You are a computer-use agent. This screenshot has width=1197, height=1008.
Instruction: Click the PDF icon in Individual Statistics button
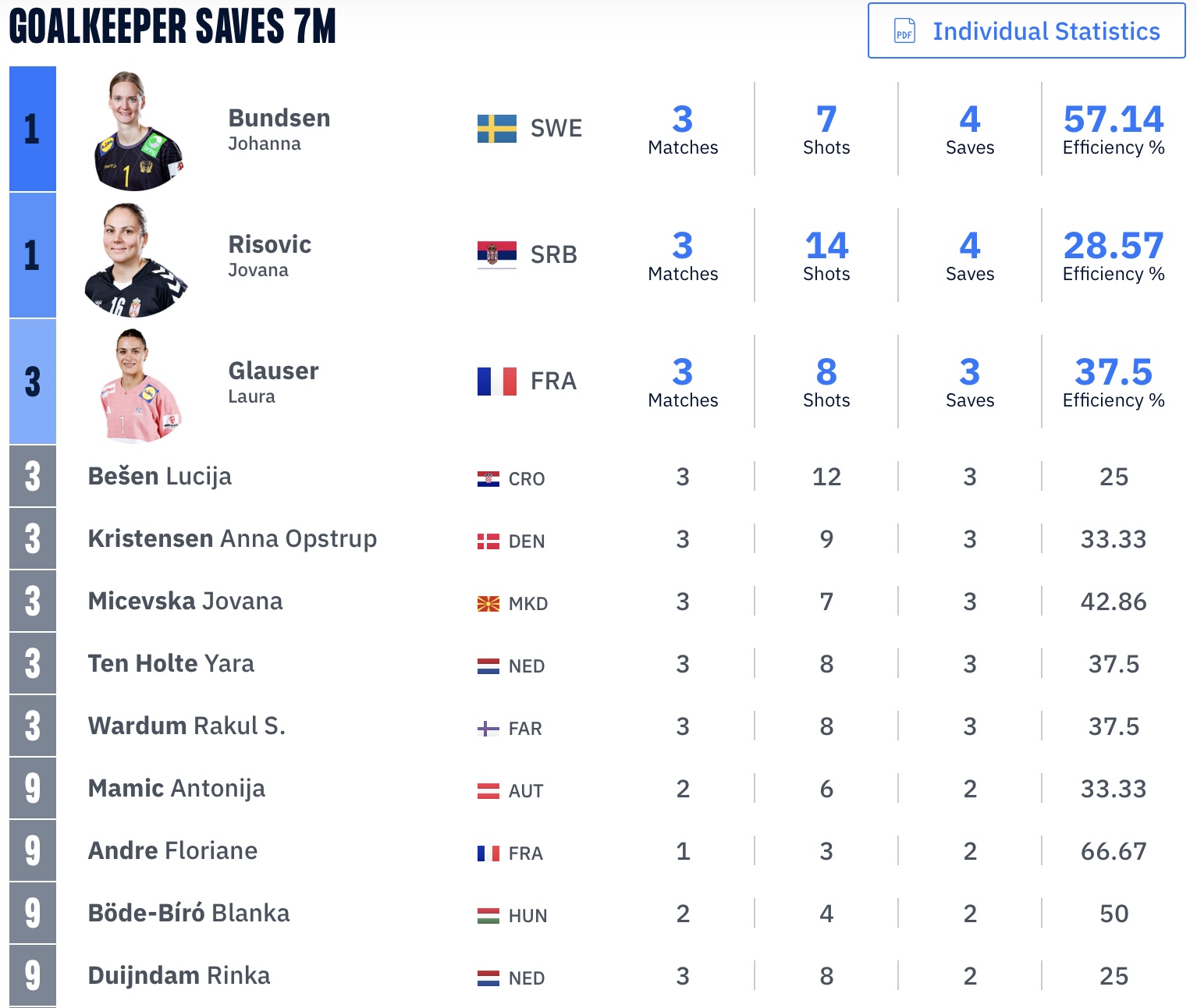click(x=904, y=31)
